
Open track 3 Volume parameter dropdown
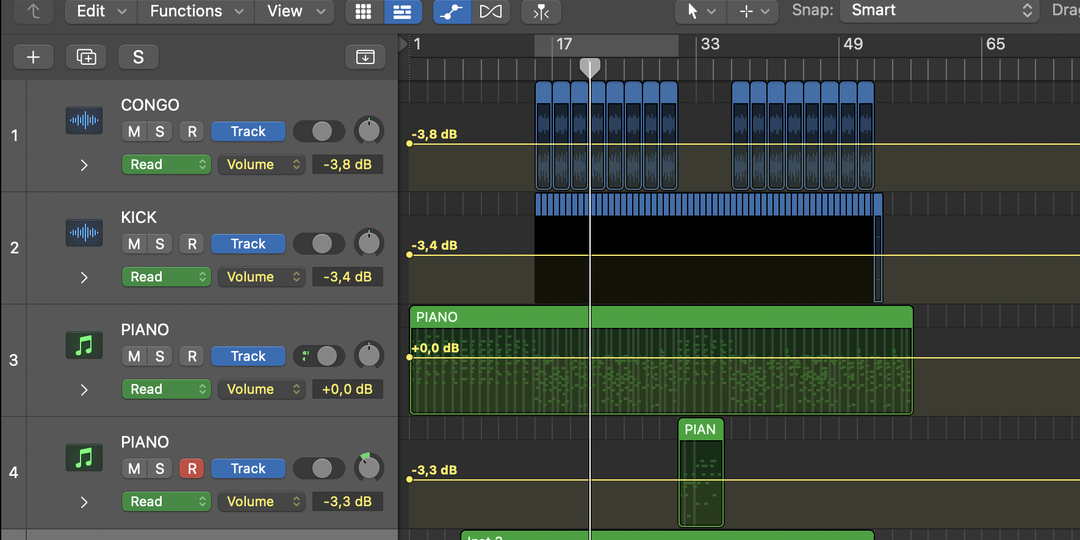[x=262, y=389]
